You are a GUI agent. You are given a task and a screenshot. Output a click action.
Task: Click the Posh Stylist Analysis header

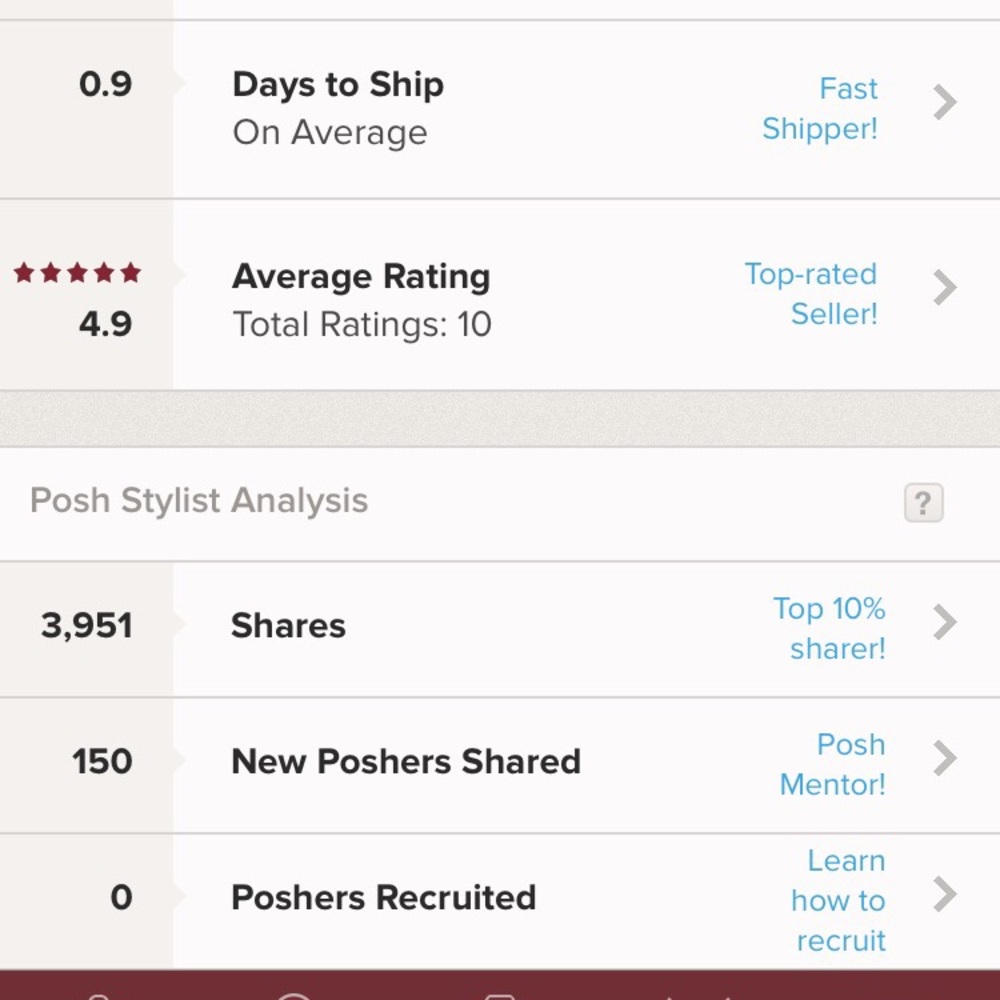coord(199,501)
